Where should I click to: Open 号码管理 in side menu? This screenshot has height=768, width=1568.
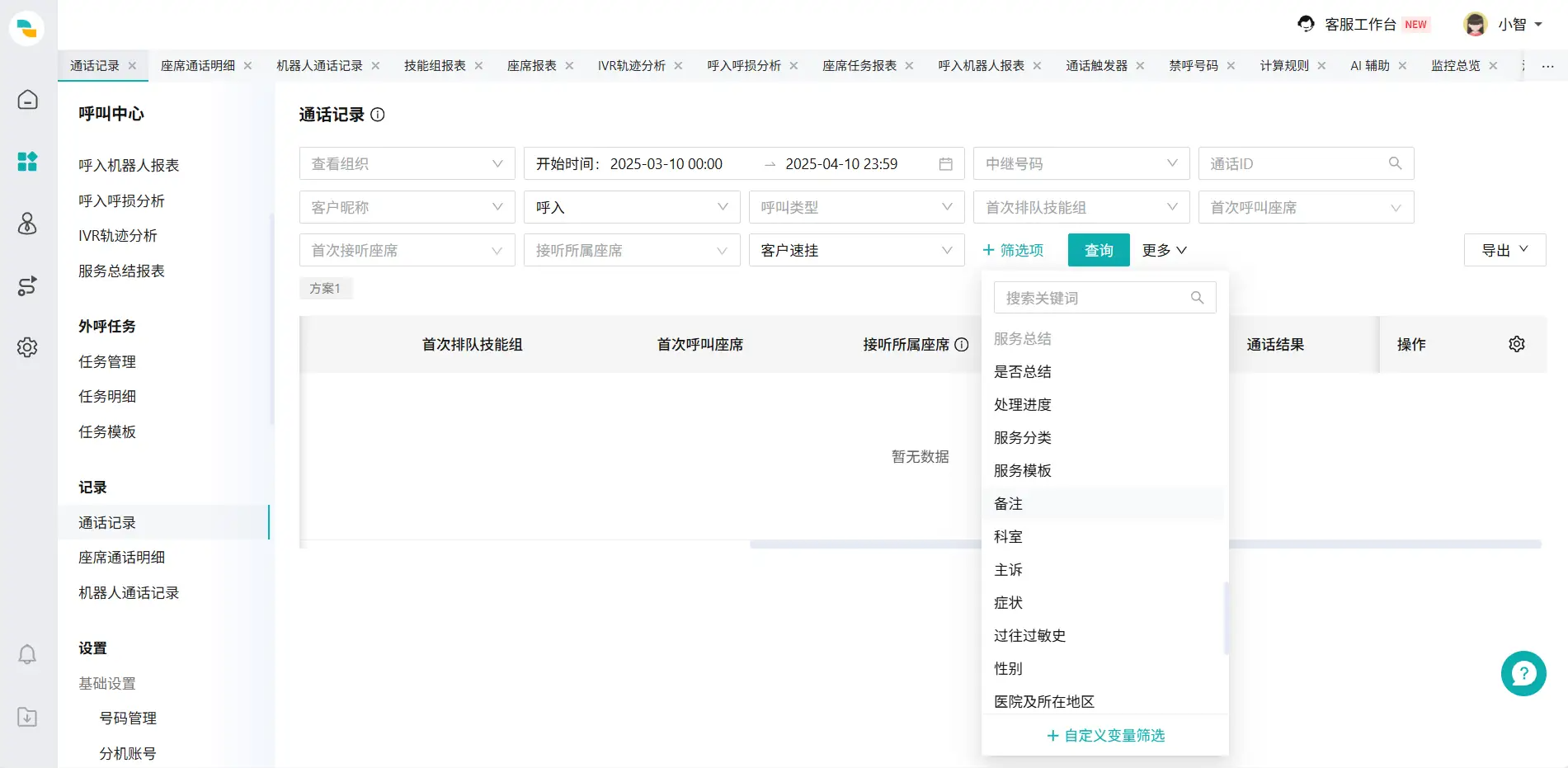128,718
